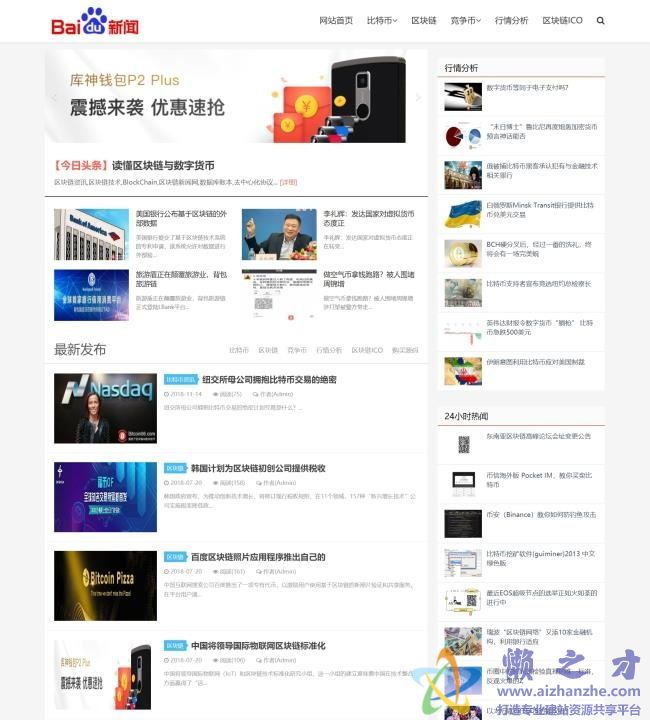650x720 pixels.
Task: Open hot news article about guiminer 2013
Action: (541, 558)
